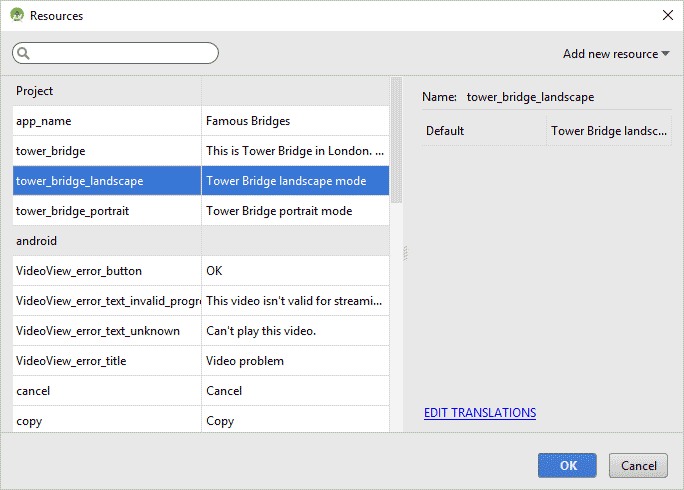Click the Android Studio icon in title bar
Image resolution: width=684 pixels, height=490 pixels.
click(16, 15)
